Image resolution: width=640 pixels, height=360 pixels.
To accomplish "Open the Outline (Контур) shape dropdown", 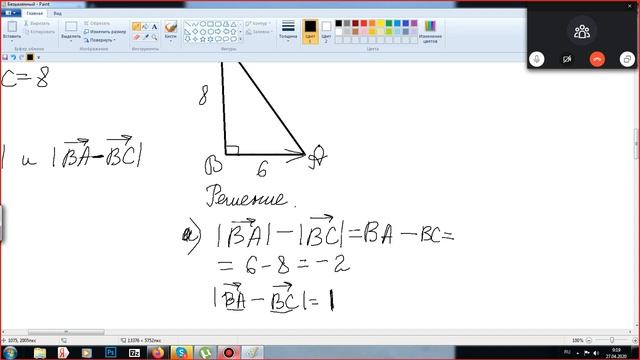I will 258,23.
